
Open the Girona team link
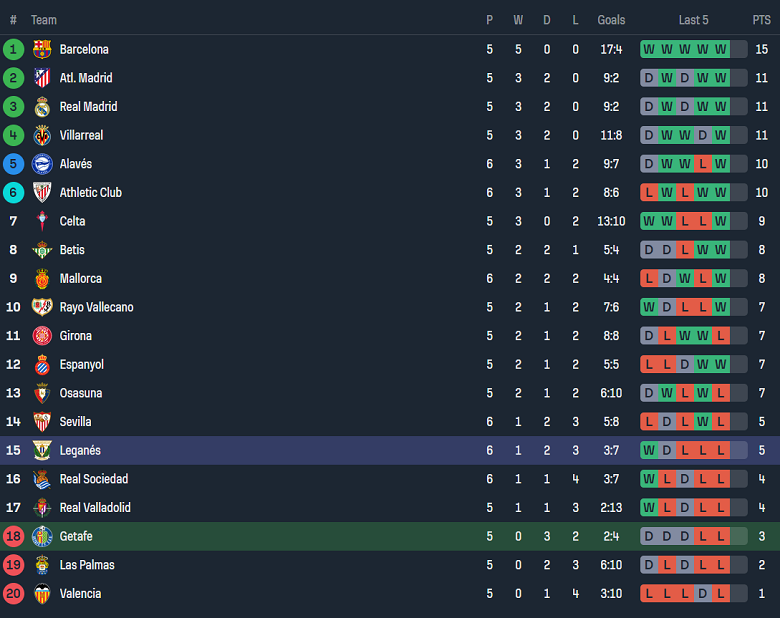click(75, 336)
